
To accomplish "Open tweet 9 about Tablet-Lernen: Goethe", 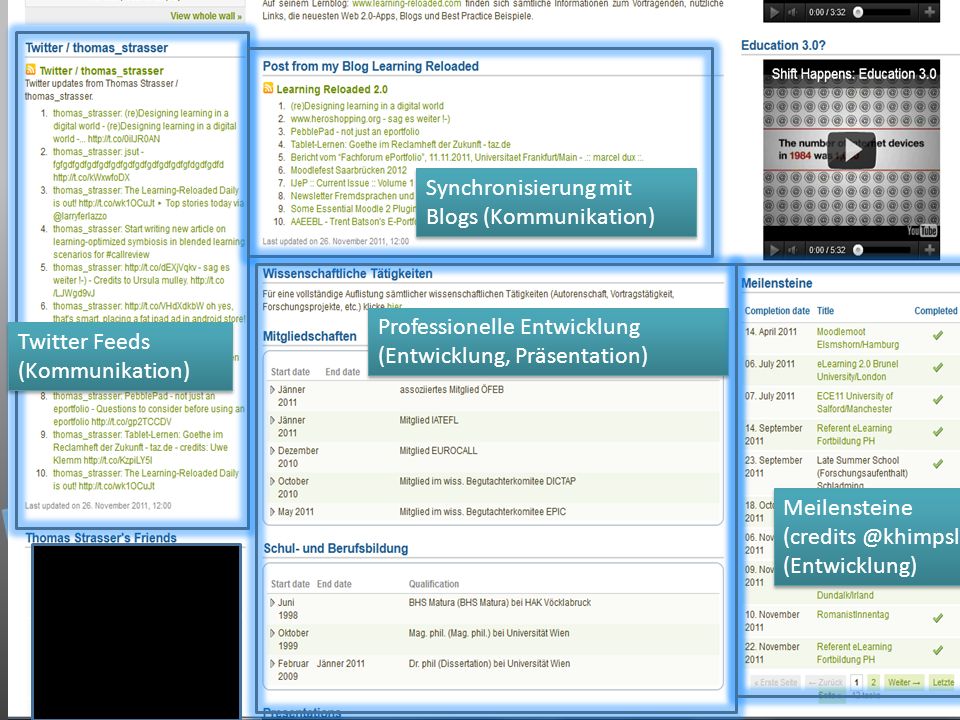I will [x=140, y=448].
